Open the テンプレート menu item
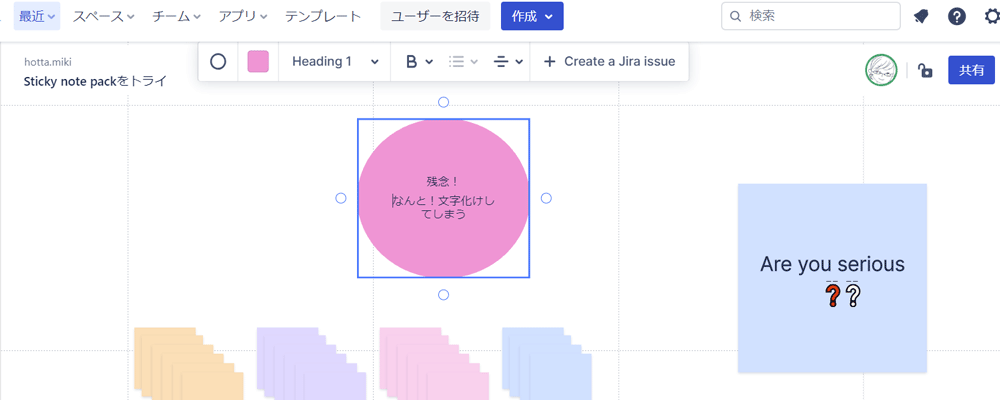Viewport: 1000px width, 400px height. 323,17
